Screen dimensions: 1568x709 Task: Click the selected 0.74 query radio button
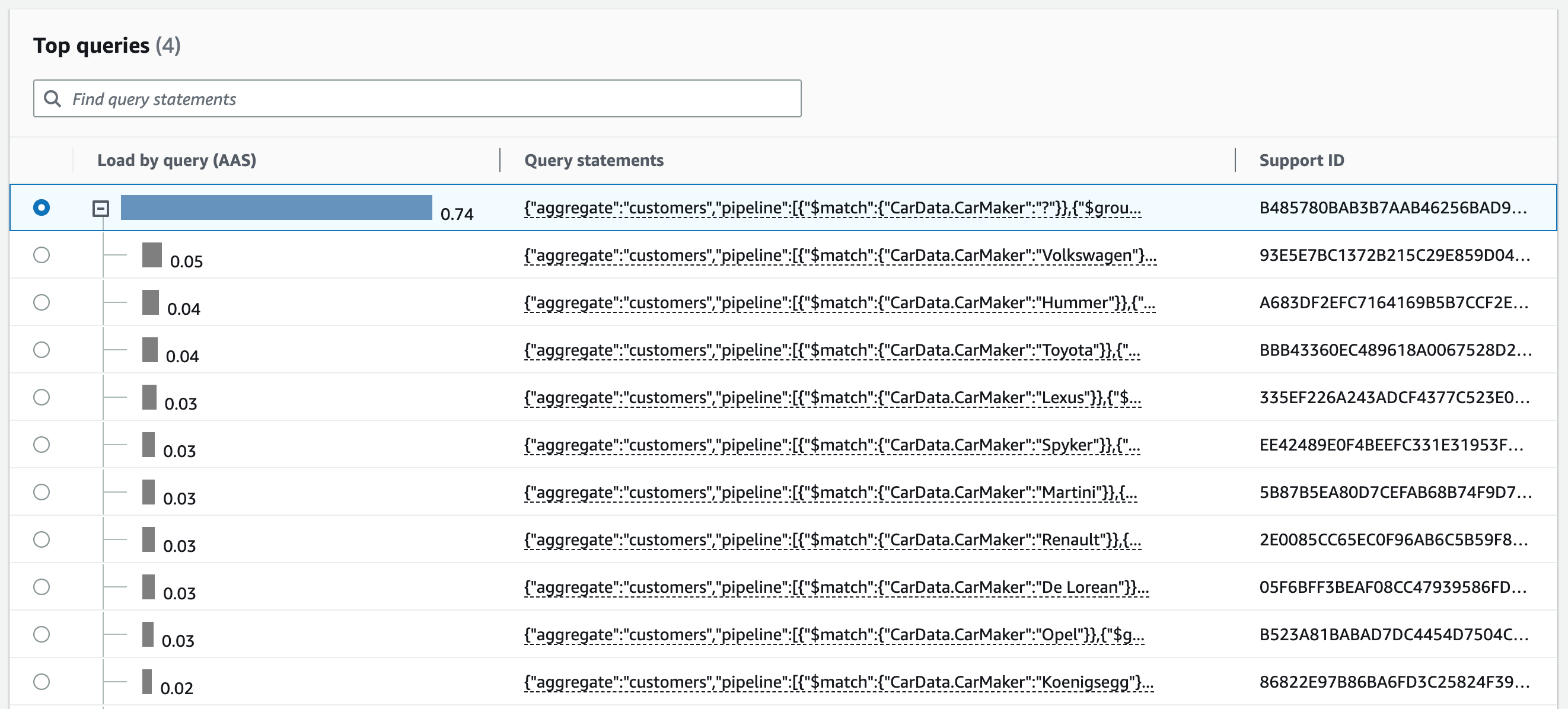[x=42, y=207]
